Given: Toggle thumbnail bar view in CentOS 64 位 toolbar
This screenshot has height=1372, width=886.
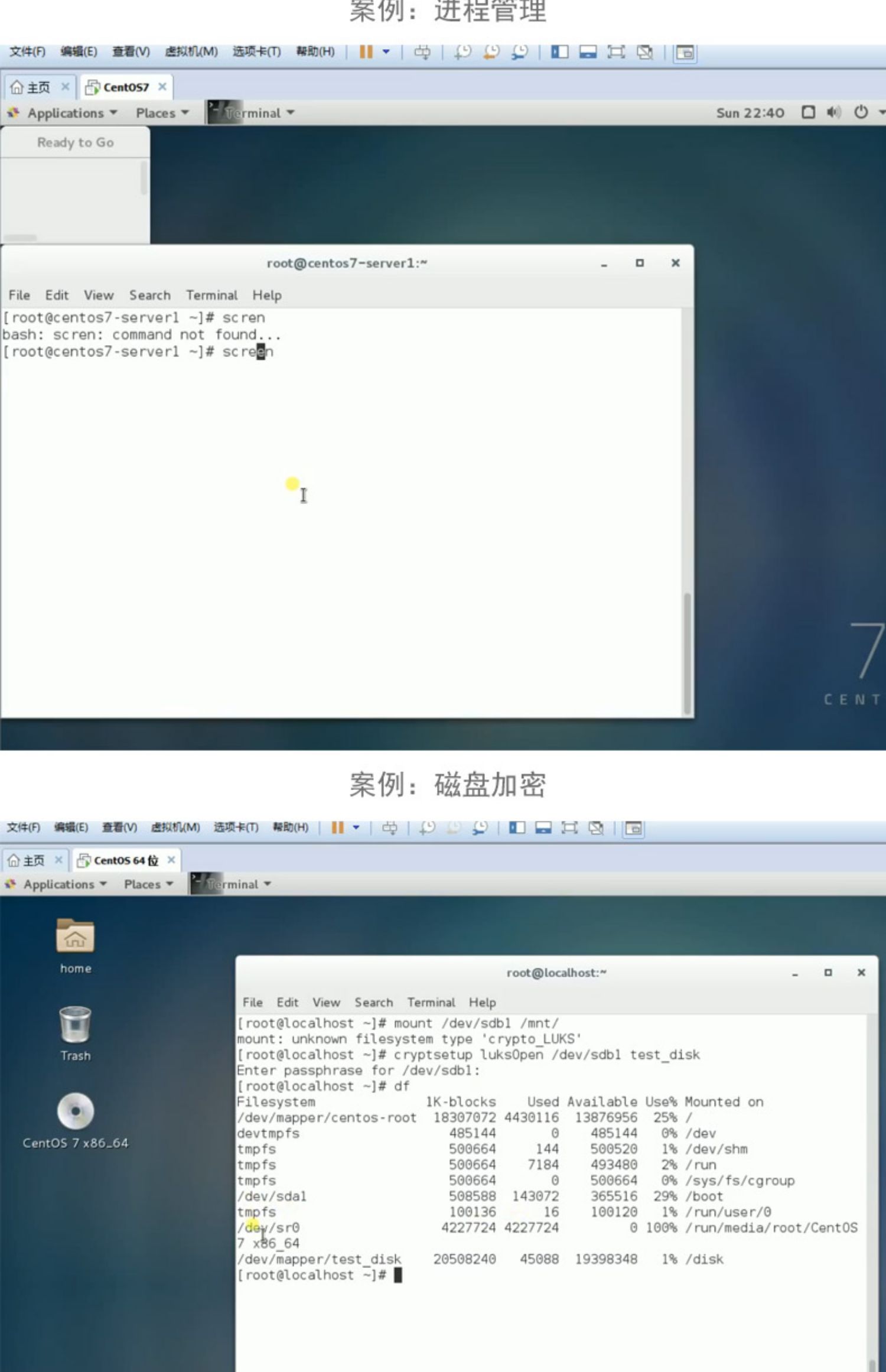Looking at the screenshot, I should (543, 828).
